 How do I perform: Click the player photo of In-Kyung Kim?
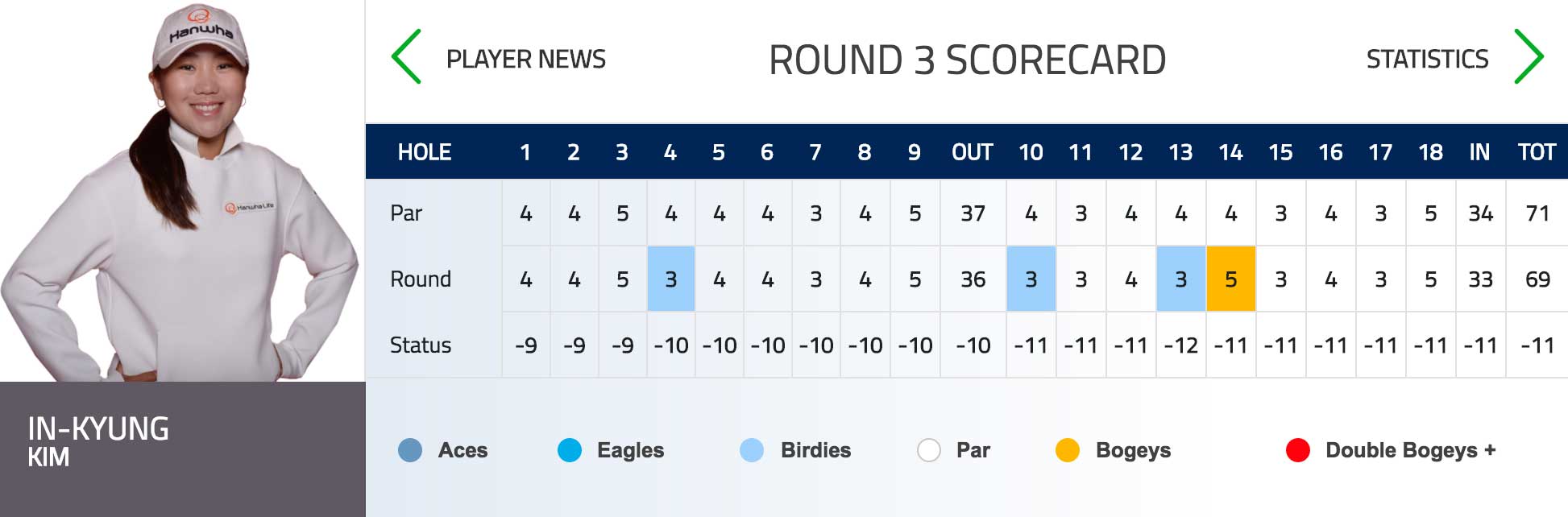point(182,191)
